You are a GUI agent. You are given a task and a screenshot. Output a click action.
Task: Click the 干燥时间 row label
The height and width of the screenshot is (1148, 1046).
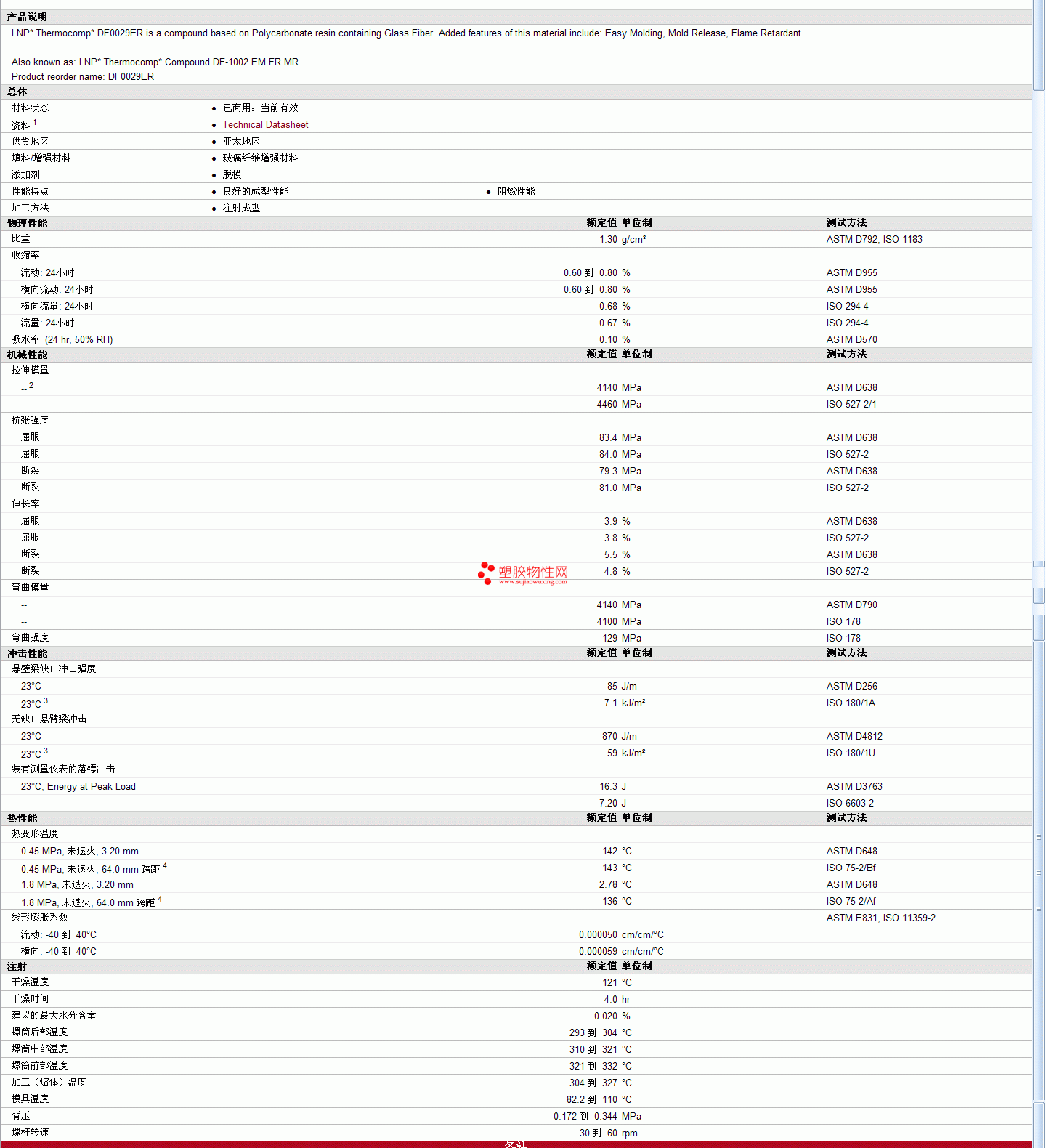coord(30,998)
